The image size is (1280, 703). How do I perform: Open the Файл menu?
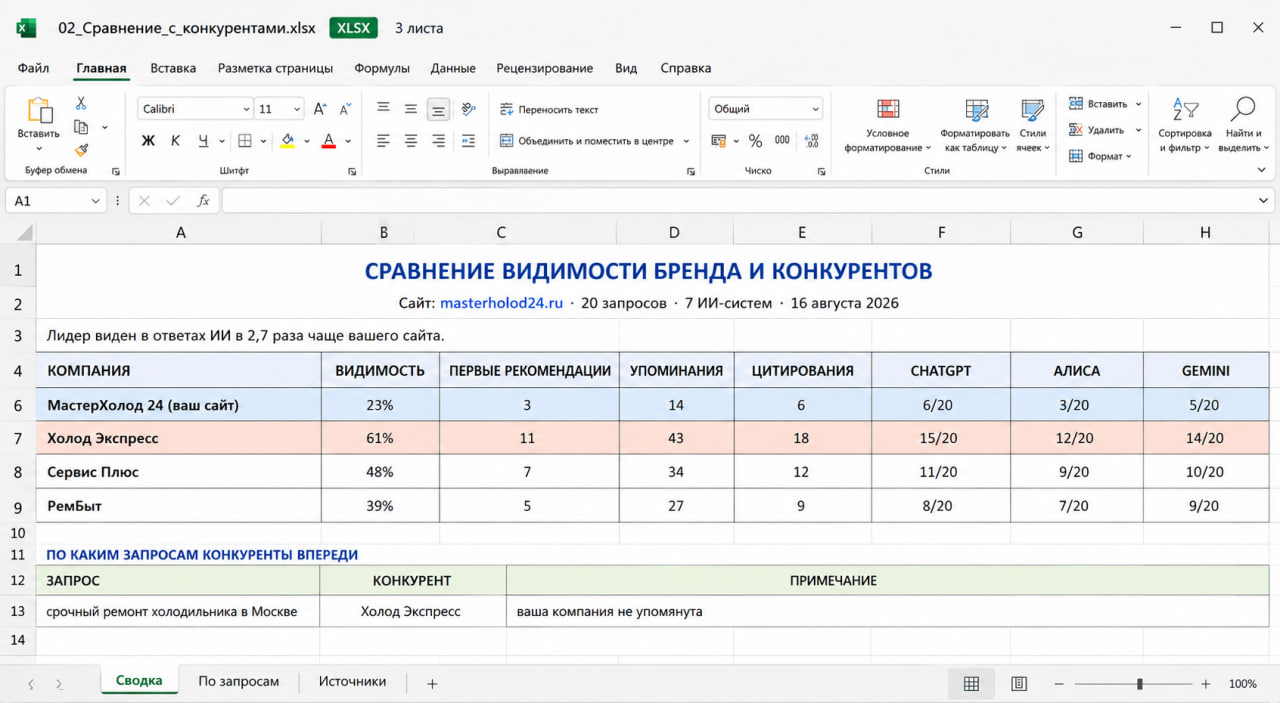[33, 68]
